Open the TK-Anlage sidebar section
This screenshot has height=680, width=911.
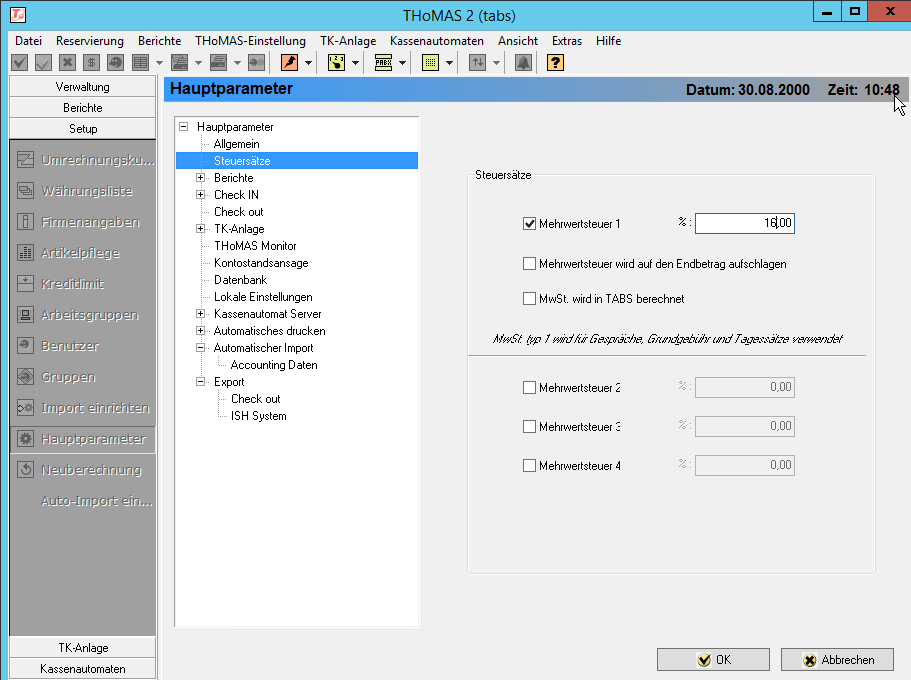(x=83, y=647)
